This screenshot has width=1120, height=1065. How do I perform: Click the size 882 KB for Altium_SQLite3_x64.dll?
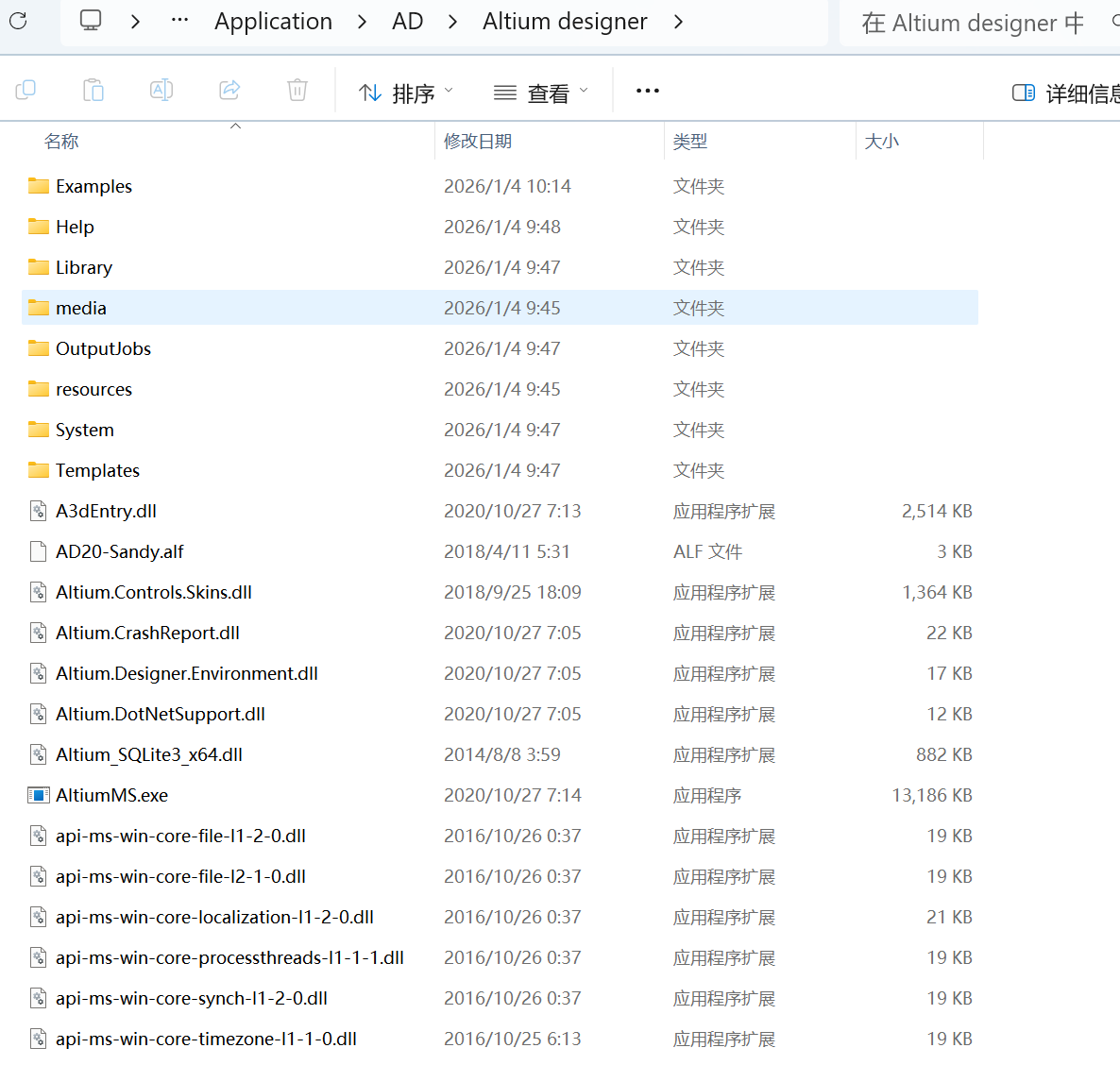point(944,755)
